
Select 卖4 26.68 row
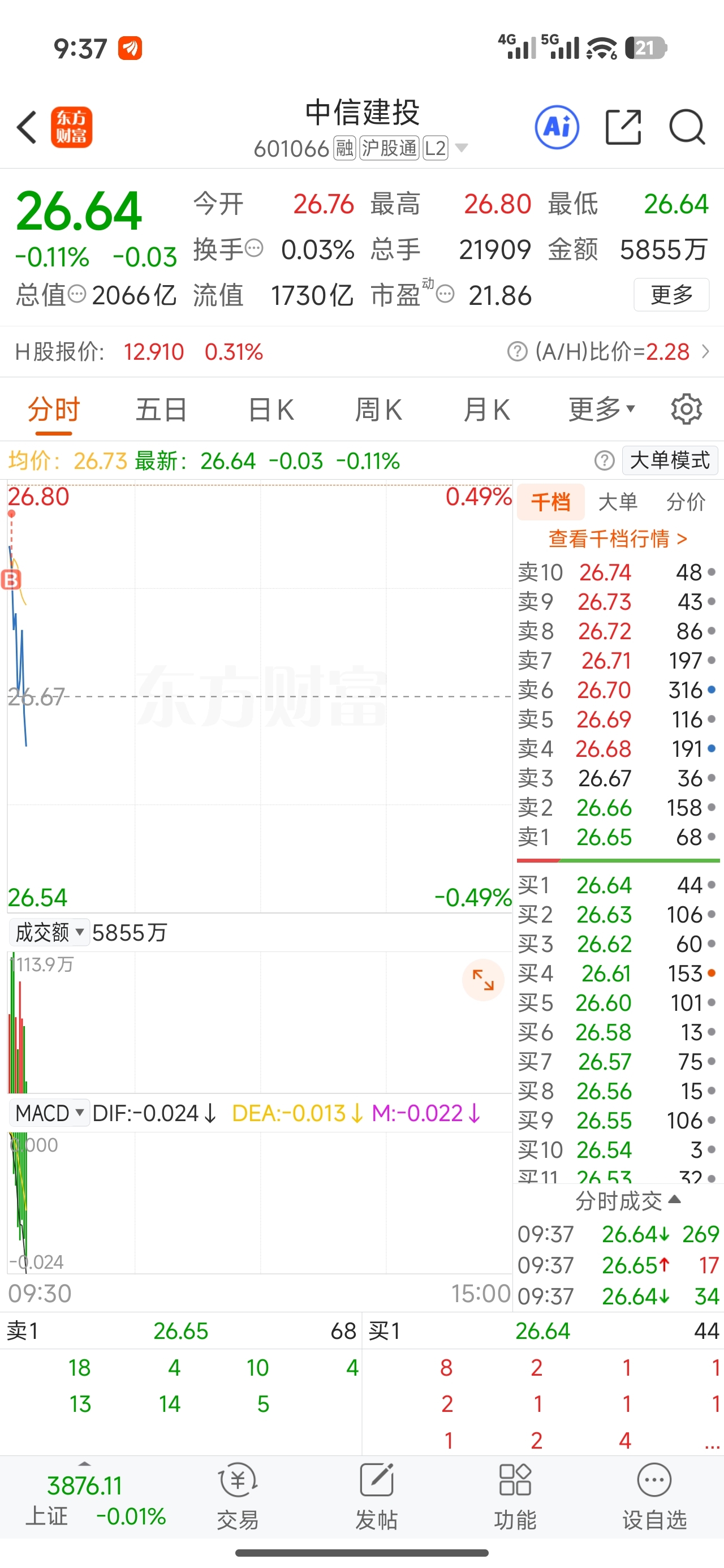618,749
